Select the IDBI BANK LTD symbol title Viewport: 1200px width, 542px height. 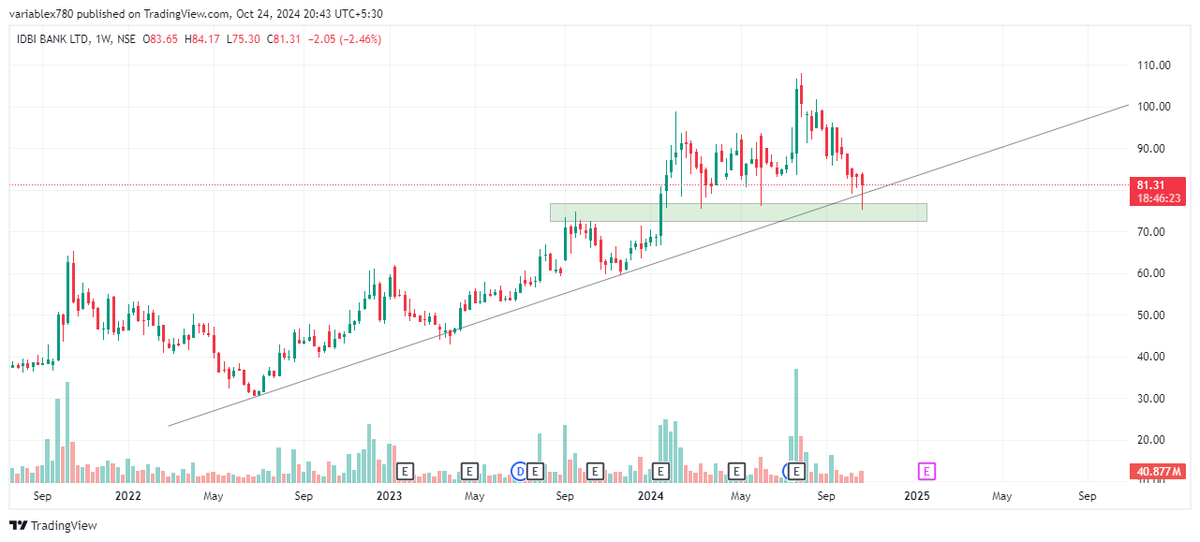click(51, 39)
